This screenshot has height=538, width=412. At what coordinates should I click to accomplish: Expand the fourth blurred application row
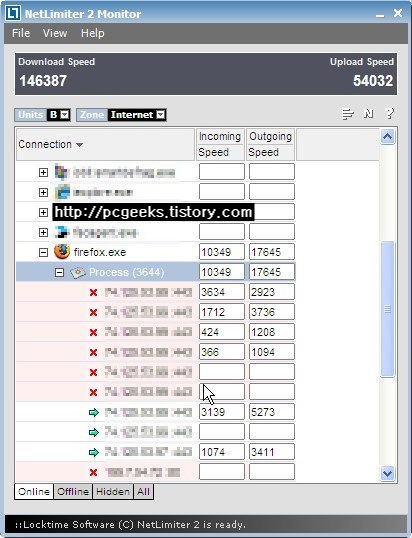tap(43, 232)
